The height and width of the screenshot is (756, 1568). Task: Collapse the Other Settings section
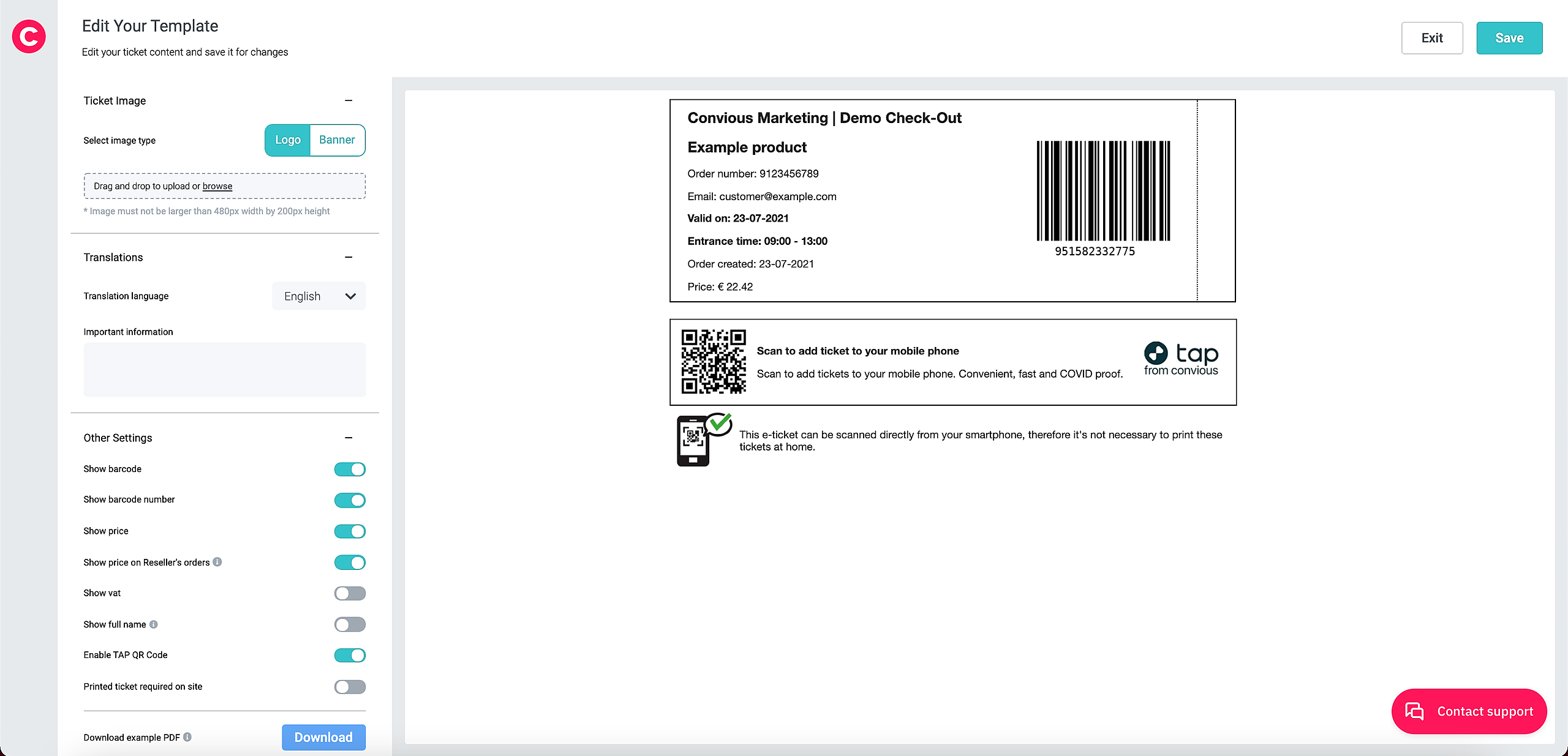click(349, 438)
